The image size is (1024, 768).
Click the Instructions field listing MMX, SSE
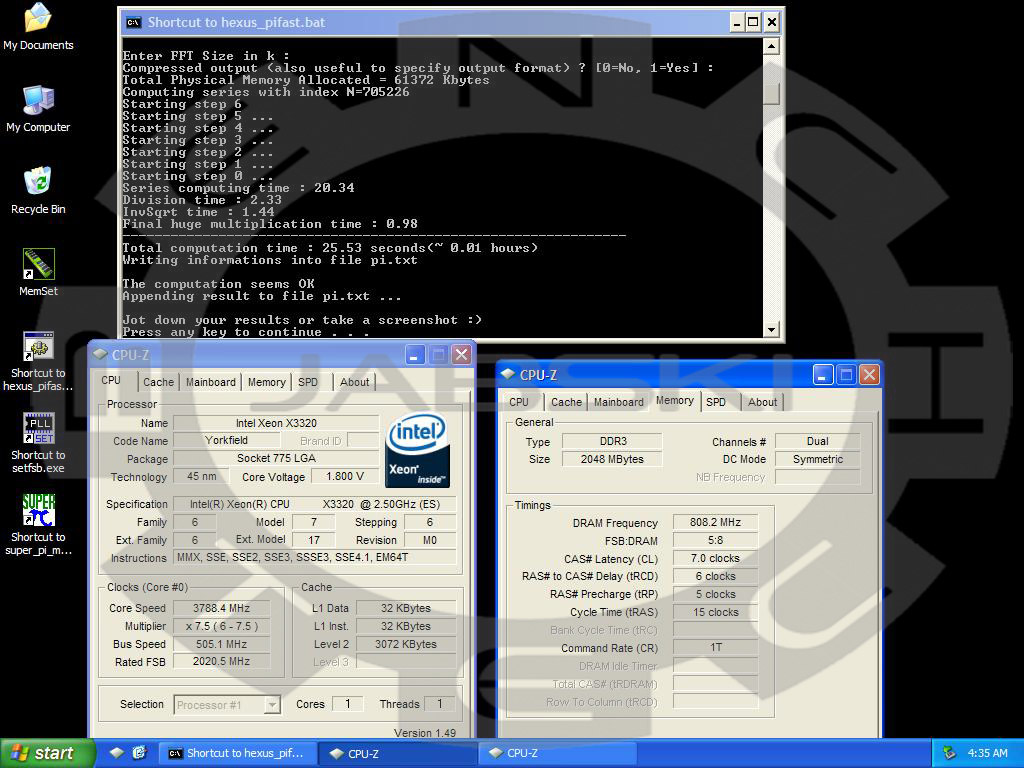pyautogui.click(x=315, y=557)
